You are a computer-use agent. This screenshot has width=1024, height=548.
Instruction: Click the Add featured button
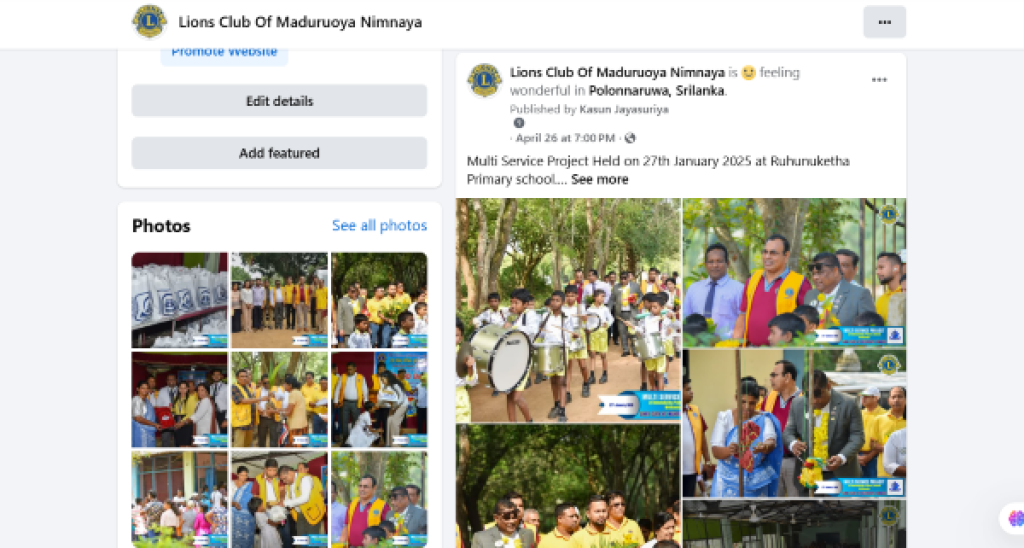pos(280,153)
